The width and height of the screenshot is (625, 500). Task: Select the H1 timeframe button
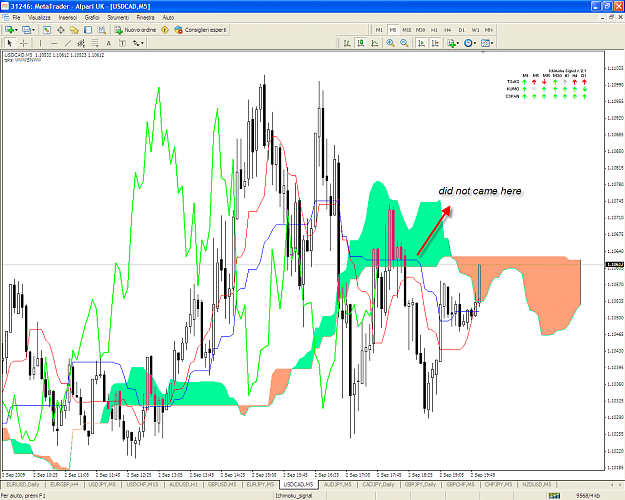[434, 30]
